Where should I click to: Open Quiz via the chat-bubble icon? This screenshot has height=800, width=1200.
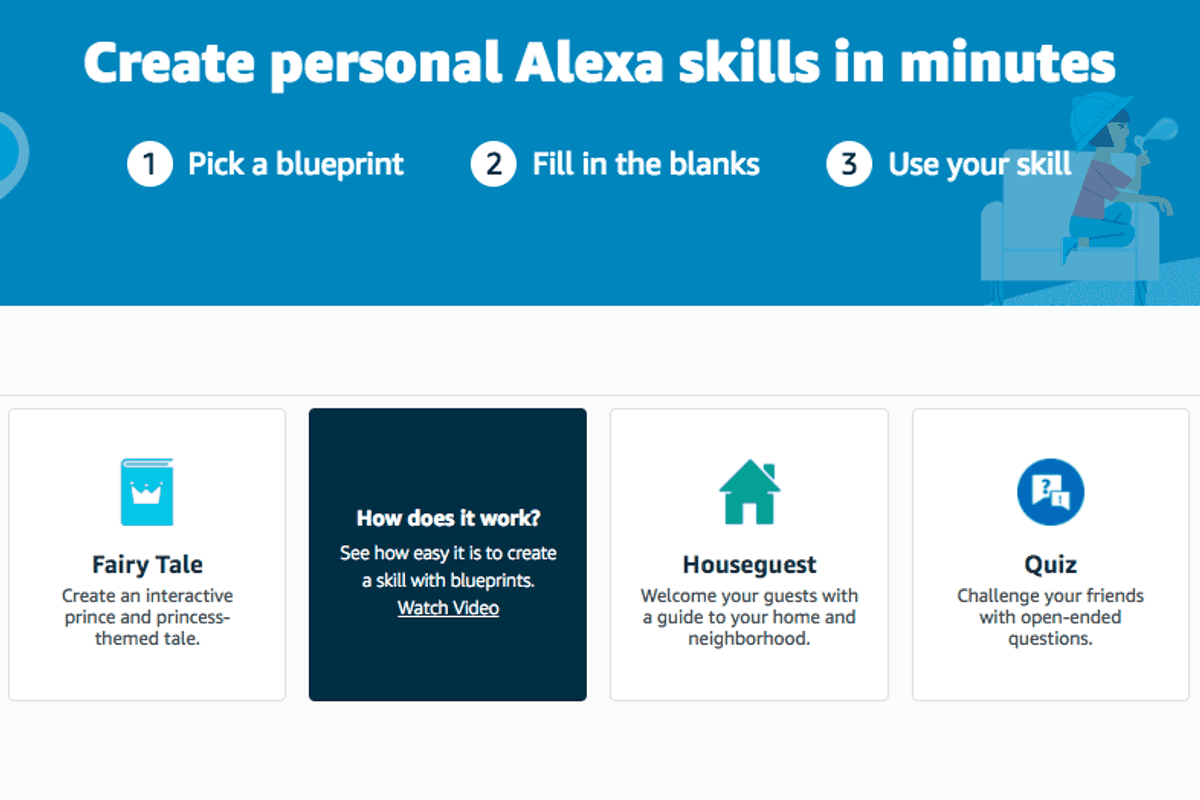click(x=1049, y=489)
